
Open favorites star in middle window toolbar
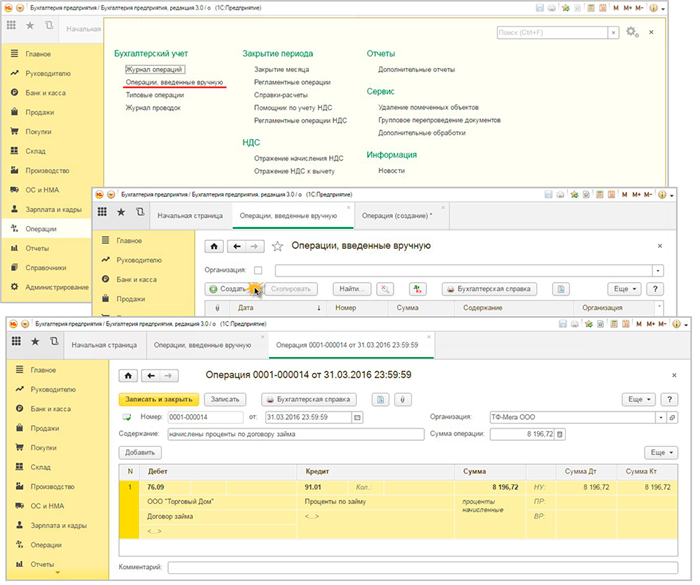121,212
